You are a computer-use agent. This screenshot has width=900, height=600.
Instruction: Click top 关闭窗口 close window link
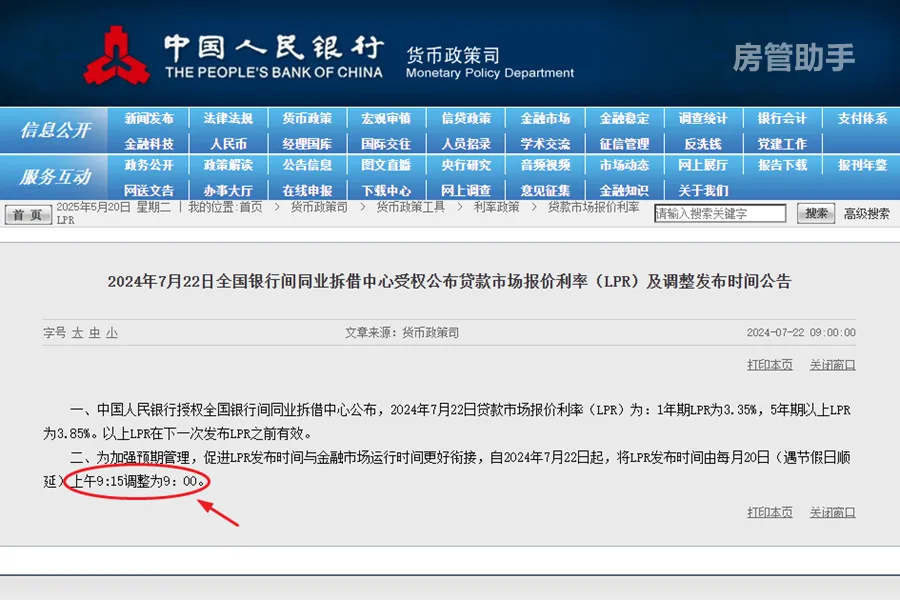point(832,365)
